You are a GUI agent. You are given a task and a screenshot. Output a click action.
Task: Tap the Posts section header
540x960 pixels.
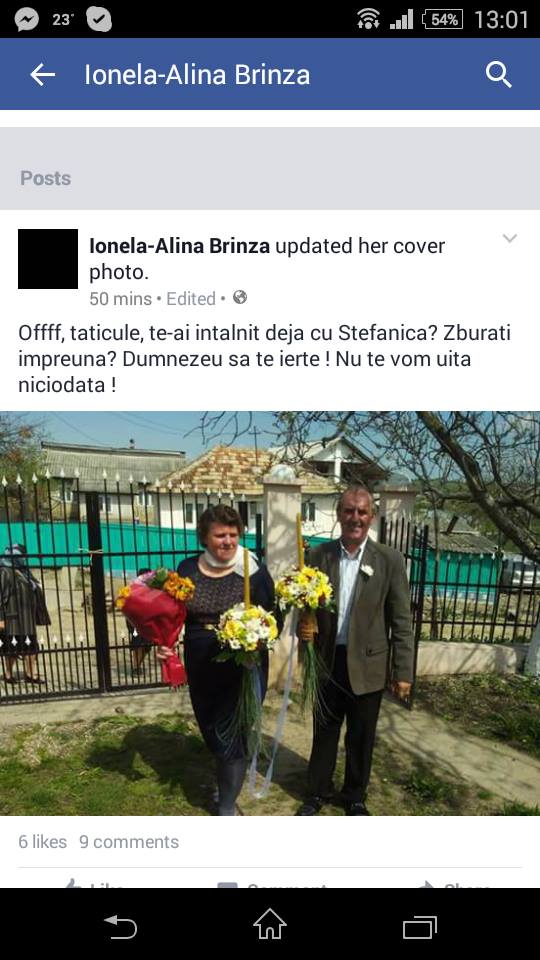(x=45, y=178)
